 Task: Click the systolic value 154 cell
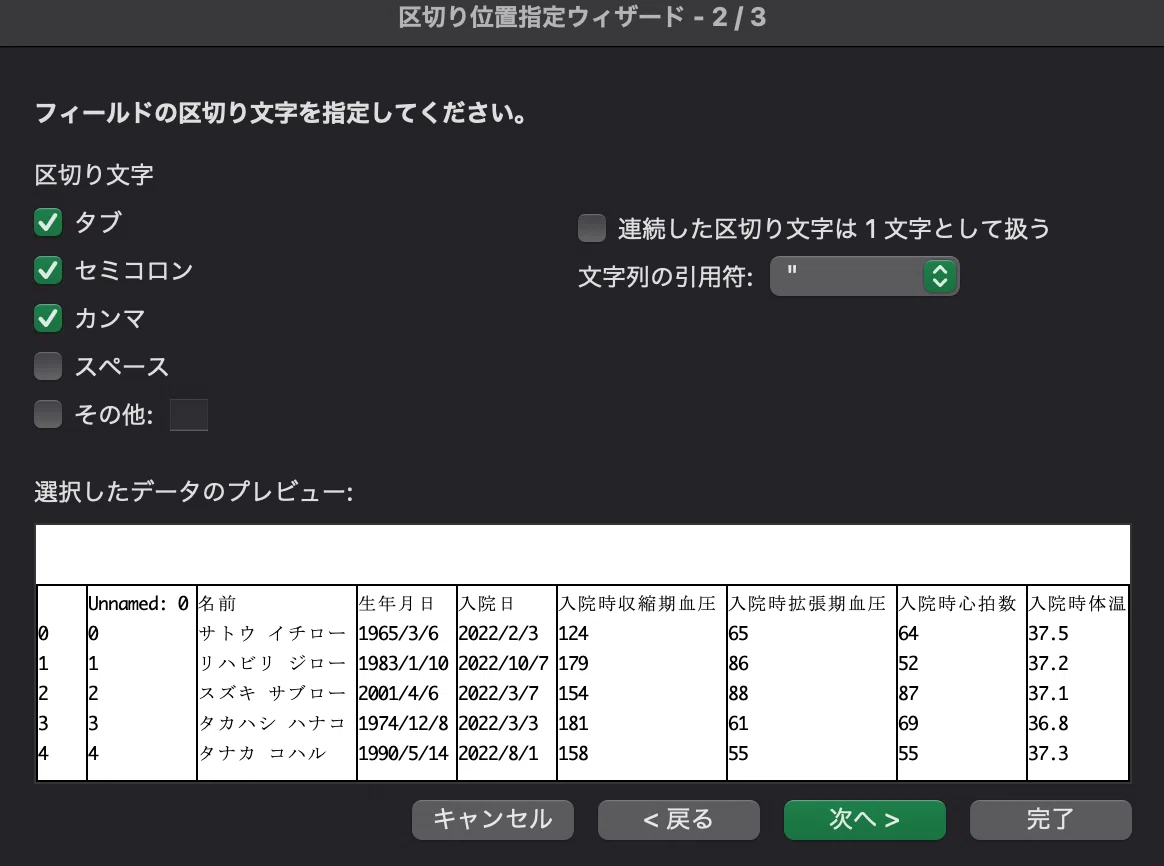pos(573,693)
